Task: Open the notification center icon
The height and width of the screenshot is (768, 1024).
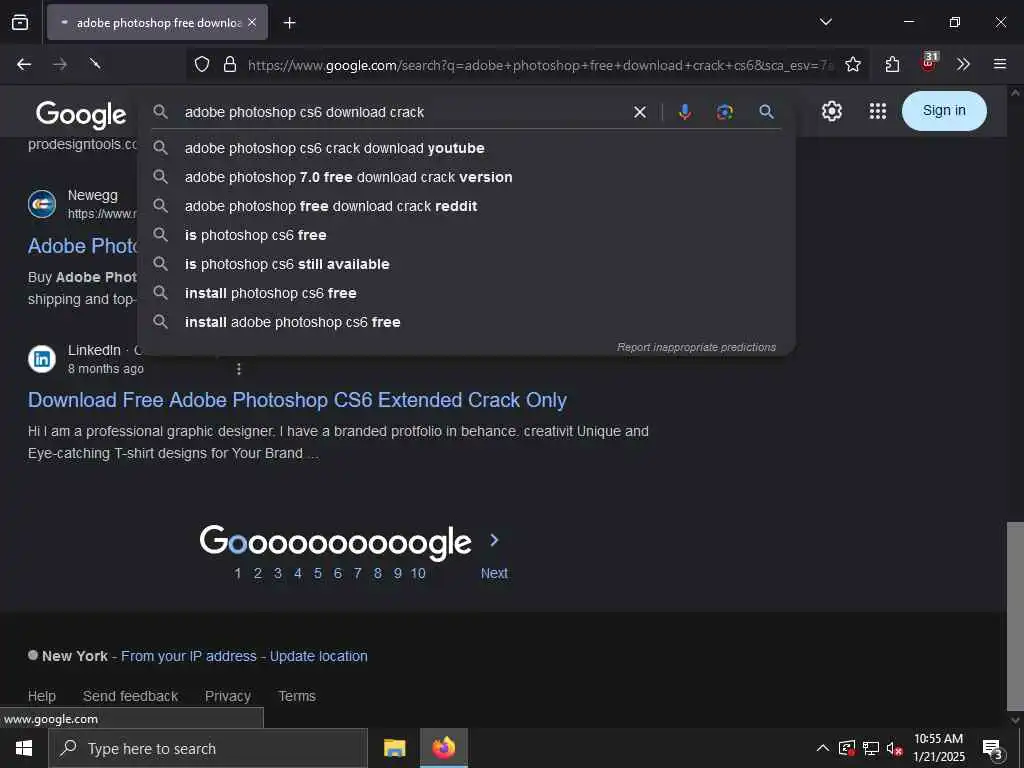Action: tap(993, 749)
